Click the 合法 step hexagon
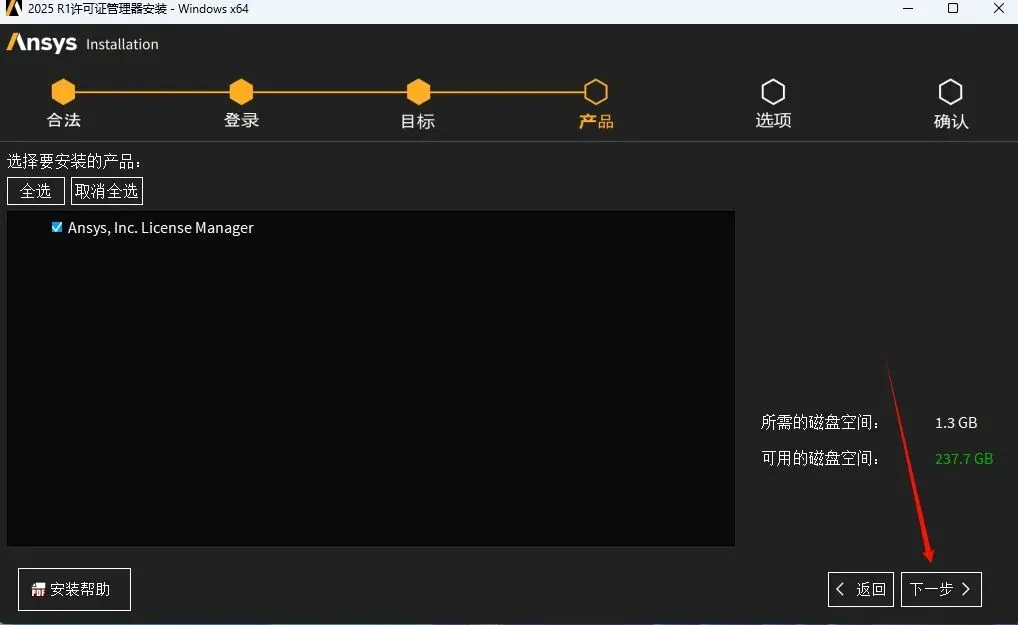This screenshot has width=1018, height=625. pos(64,92)
